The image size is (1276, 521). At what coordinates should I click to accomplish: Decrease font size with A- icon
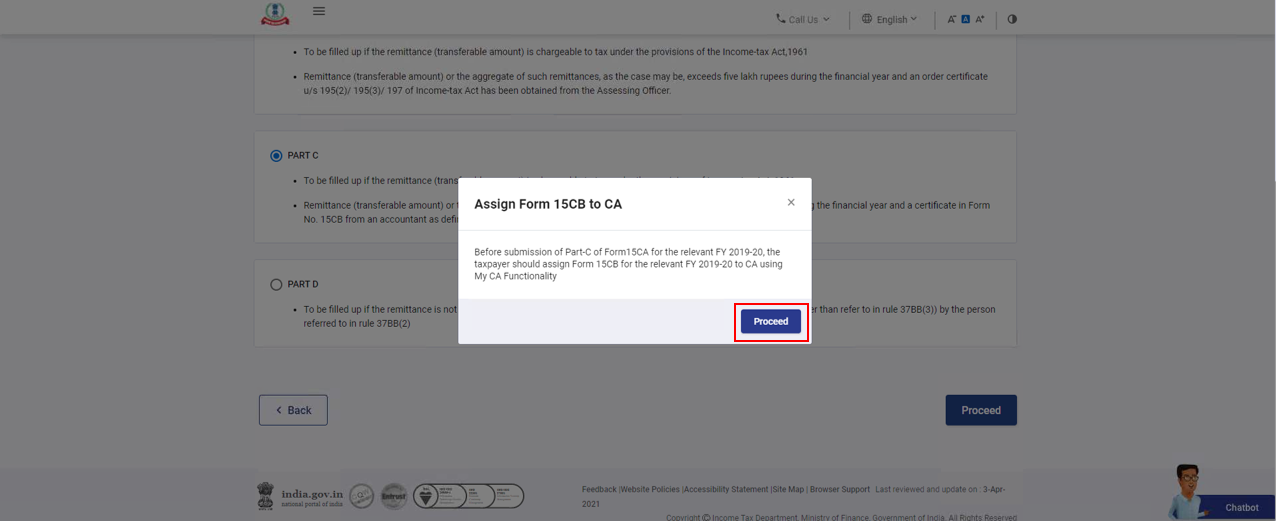coord(952,19)
